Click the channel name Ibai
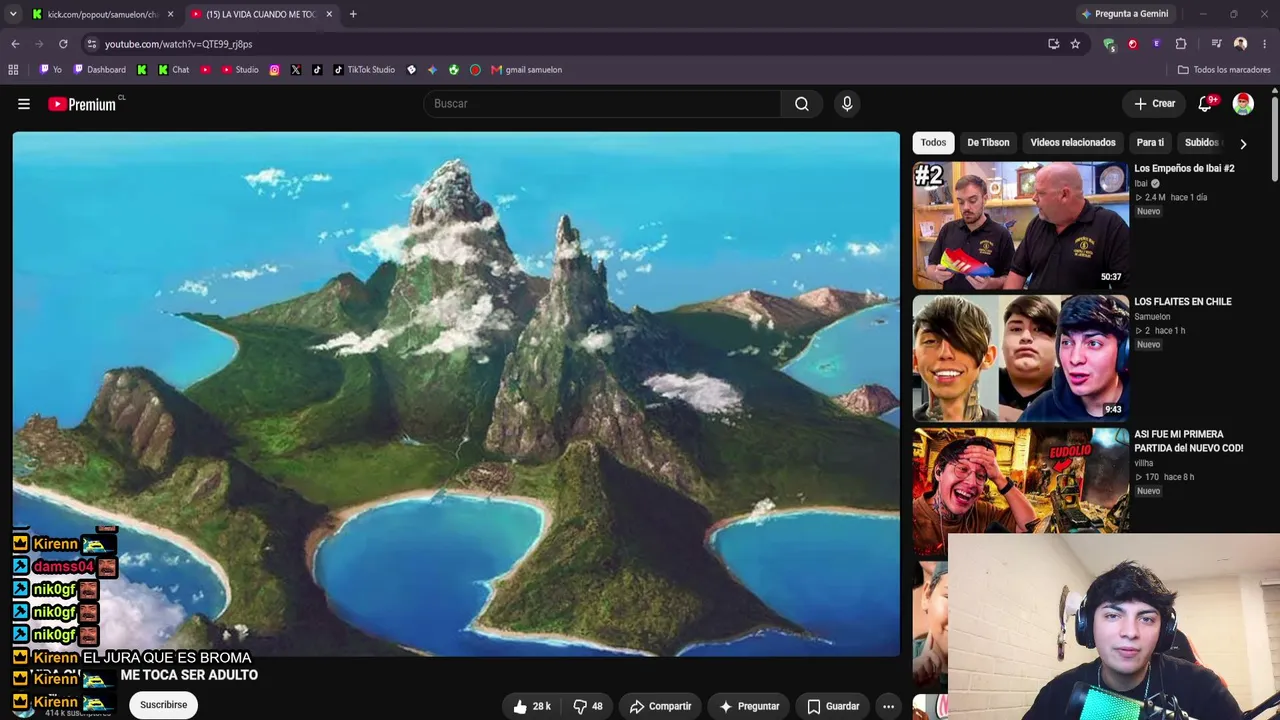 tap(1141, 184)
